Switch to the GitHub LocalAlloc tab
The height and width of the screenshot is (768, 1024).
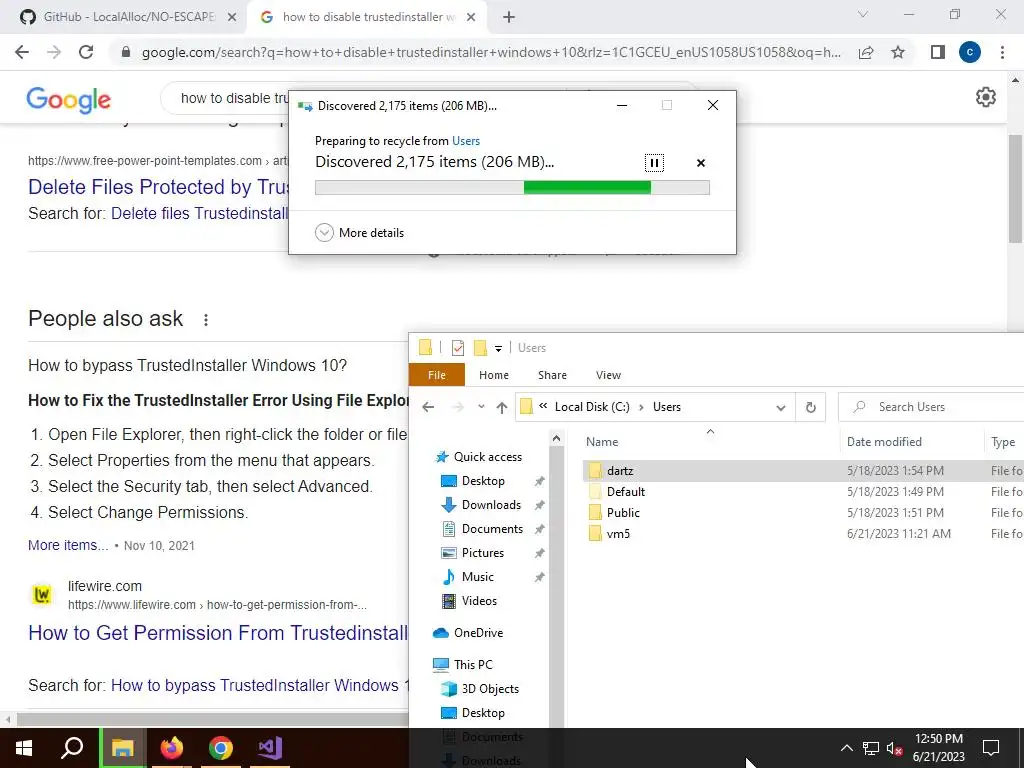pos(129,17)
